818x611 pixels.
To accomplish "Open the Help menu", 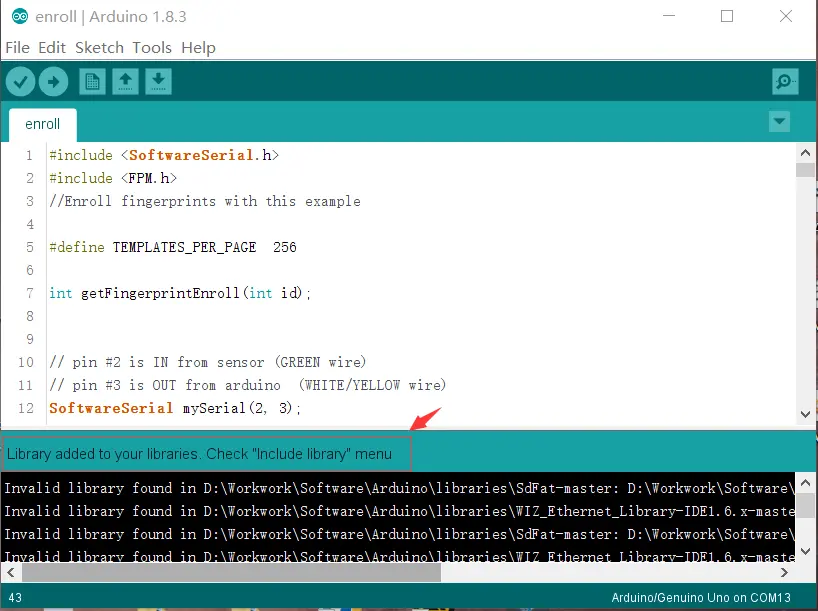I will click(x=198, y=47).
